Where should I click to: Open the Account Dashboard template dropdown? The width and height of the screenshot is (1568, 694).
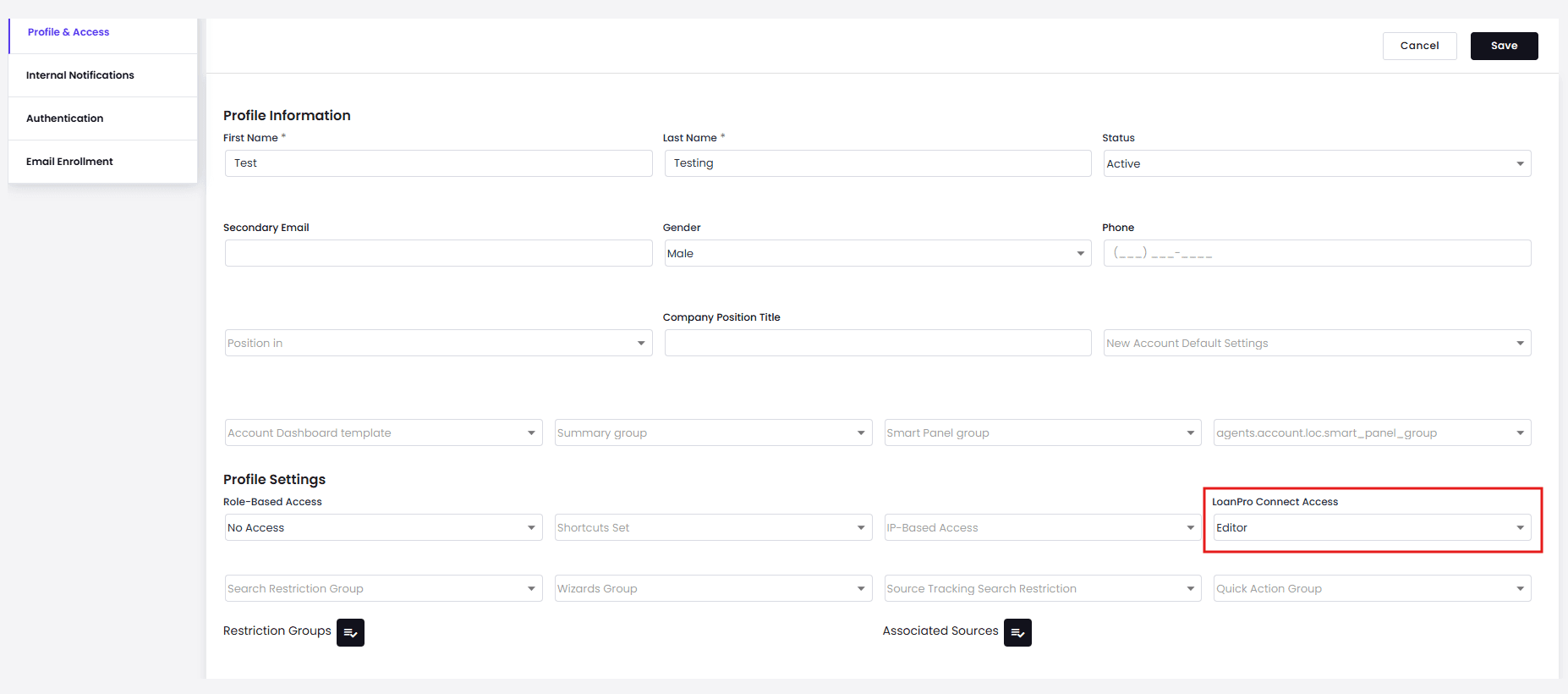[383, 432]
